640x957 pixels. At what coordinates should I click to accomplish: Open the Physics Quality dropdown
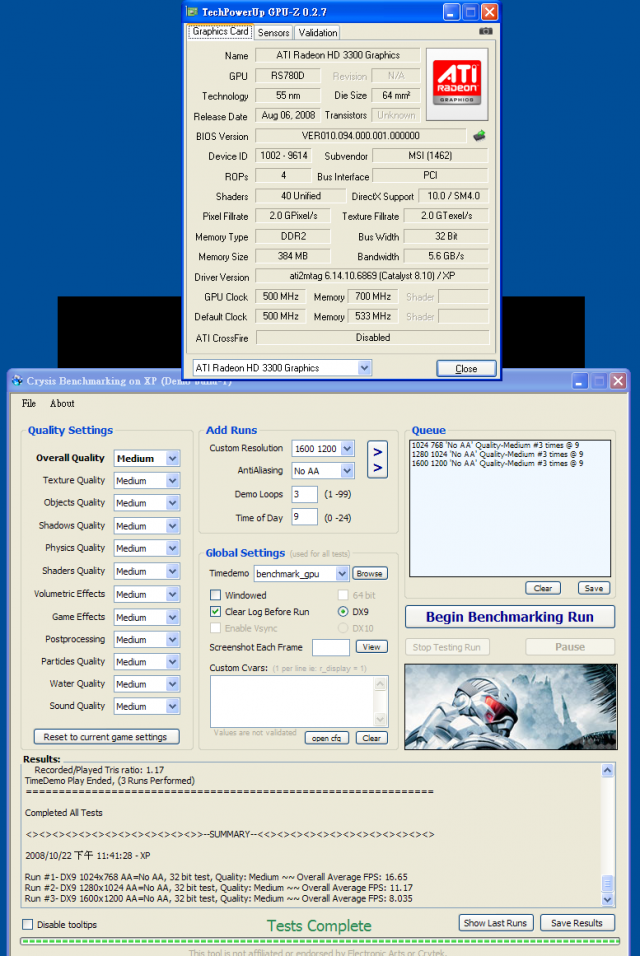pos(173,548)
